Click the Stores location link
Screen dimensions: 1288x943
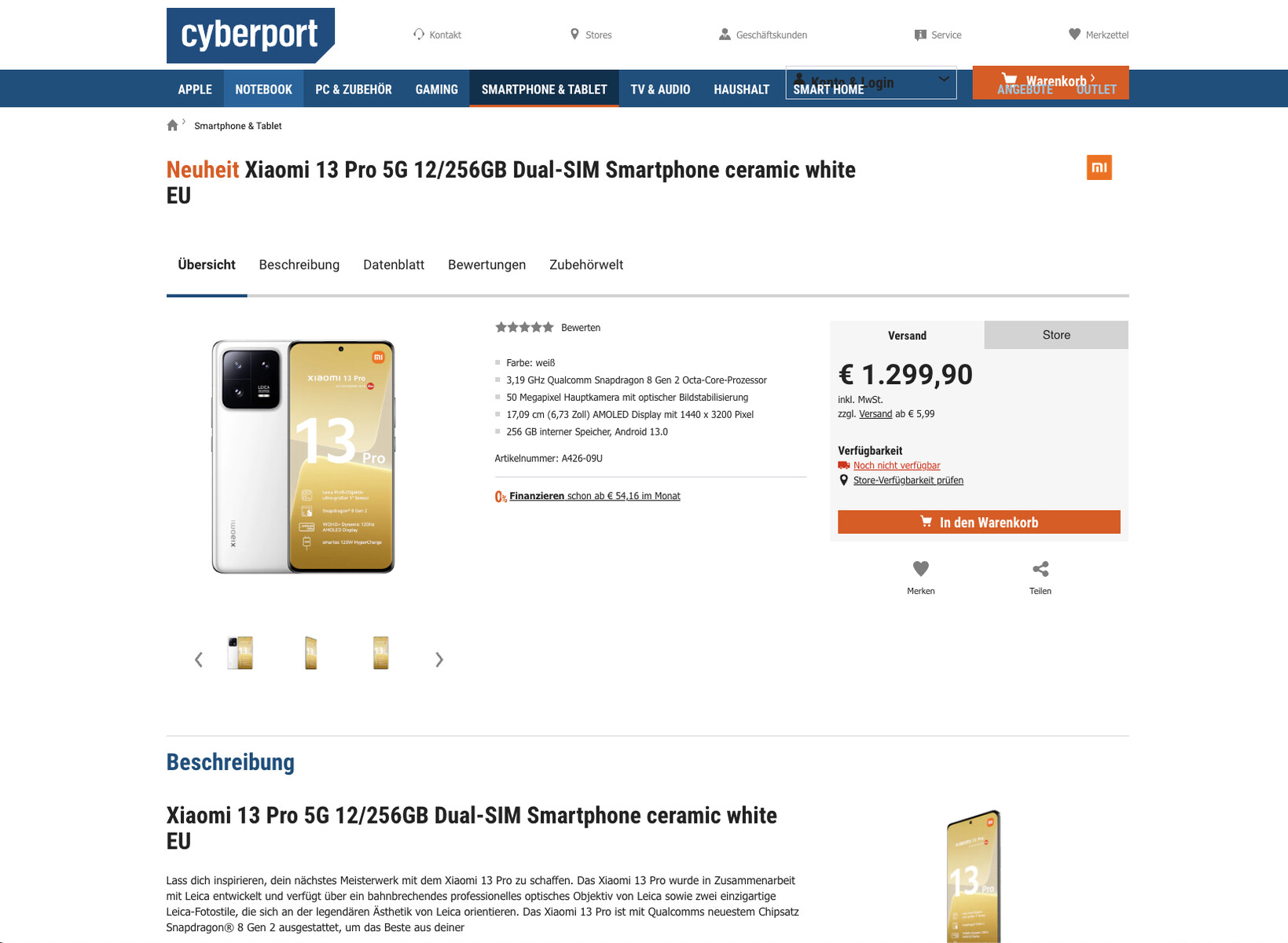pyautogui.click(x=591, y=35)
